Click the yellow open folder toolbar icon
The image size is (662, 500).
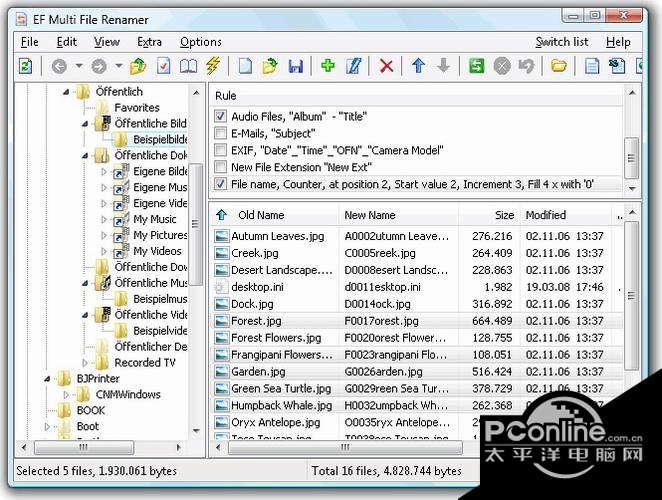point(559,66)
